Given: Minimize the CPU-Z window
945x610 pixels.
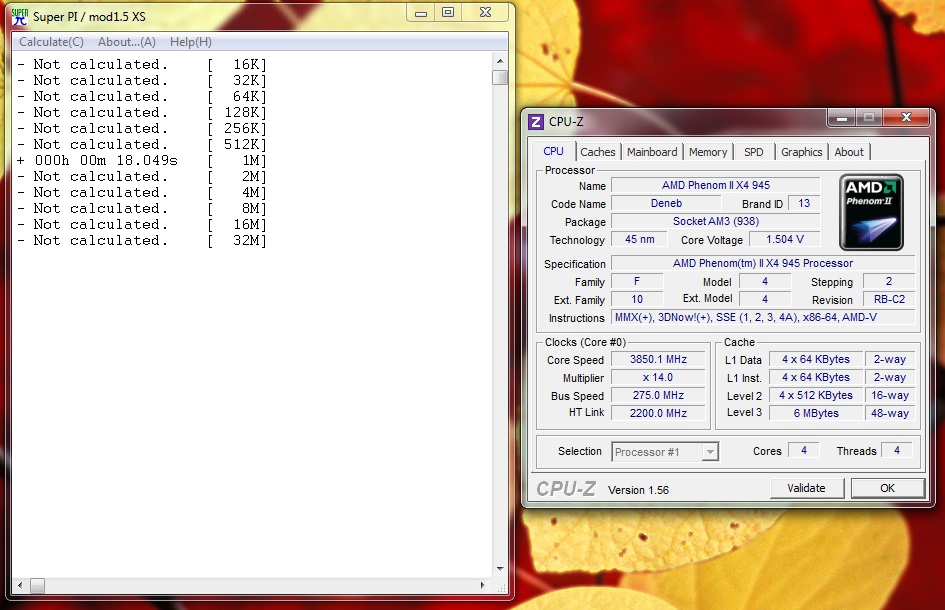Looking at the screenshot, I should point(842,118).
